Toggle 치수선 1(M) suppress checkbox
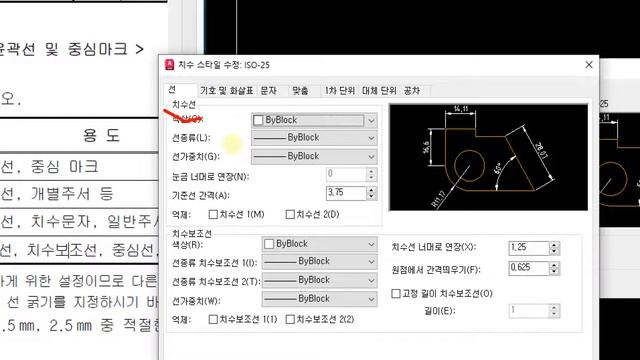 213,214
